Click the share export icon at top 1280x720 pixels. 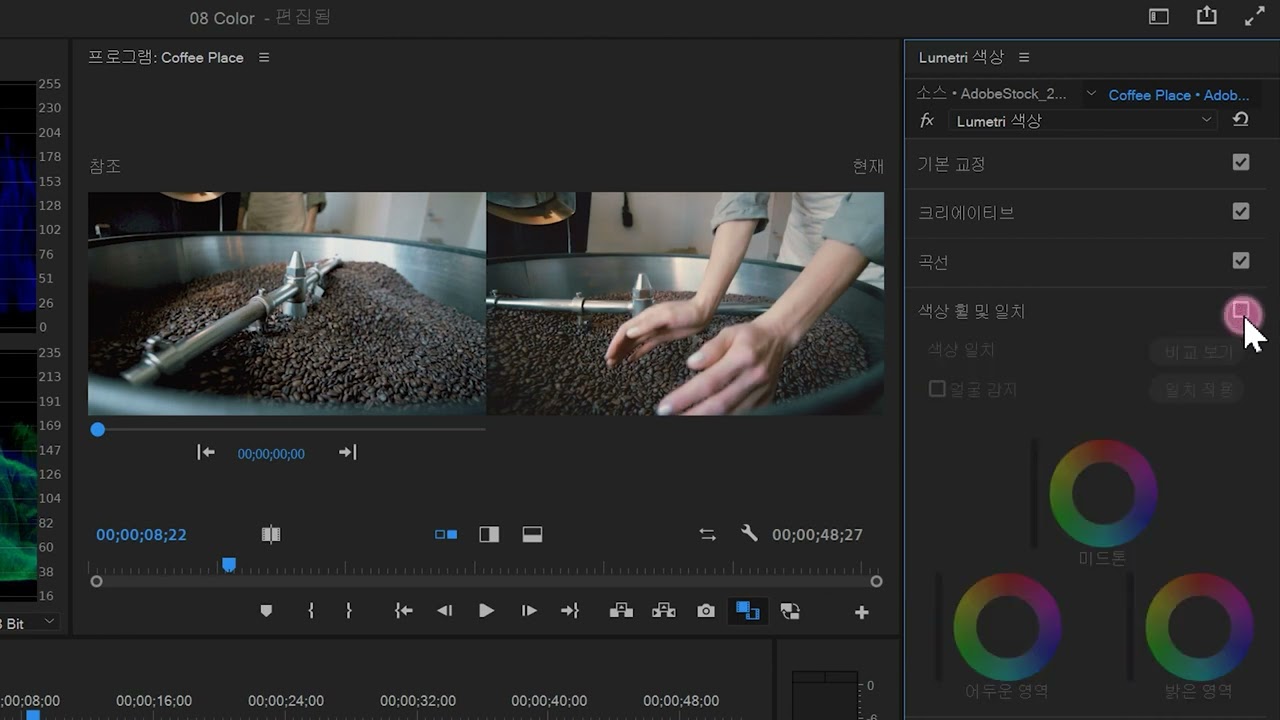tap(1207, 16)
